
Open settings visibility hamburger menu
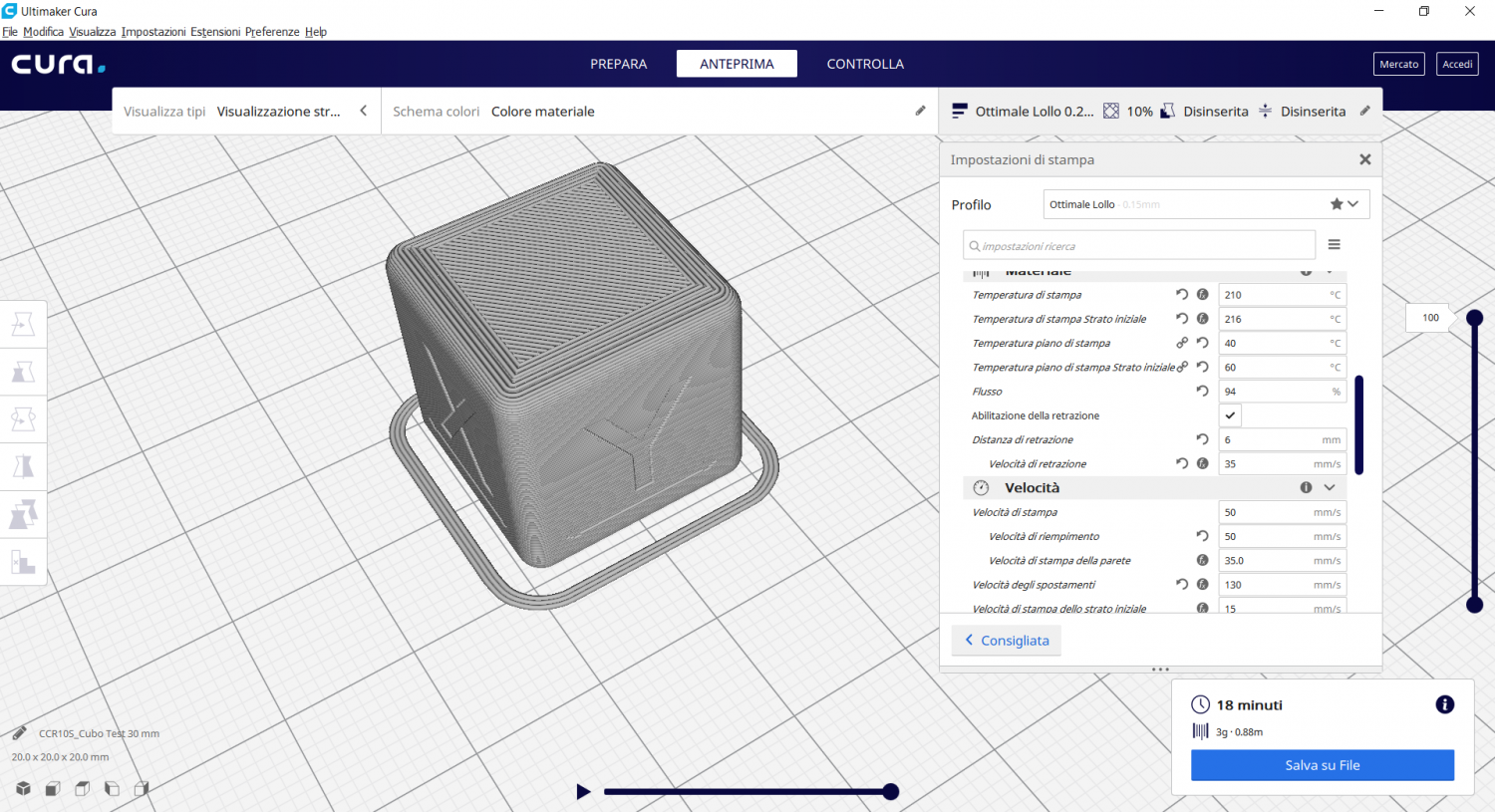1334,245
